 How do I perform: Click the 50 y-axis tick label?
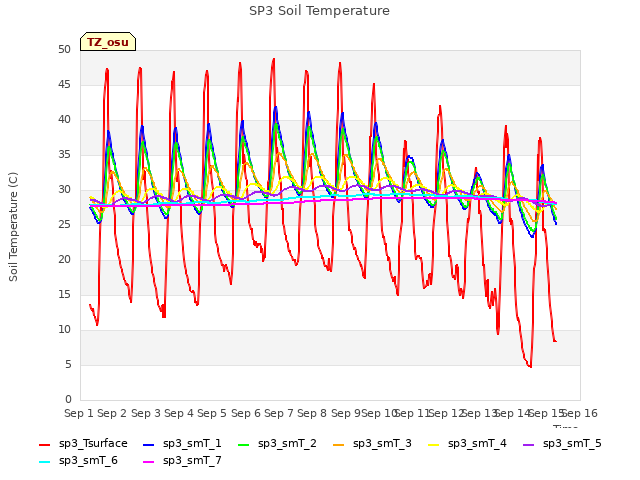pyautogui.click(x=64, y=49)
